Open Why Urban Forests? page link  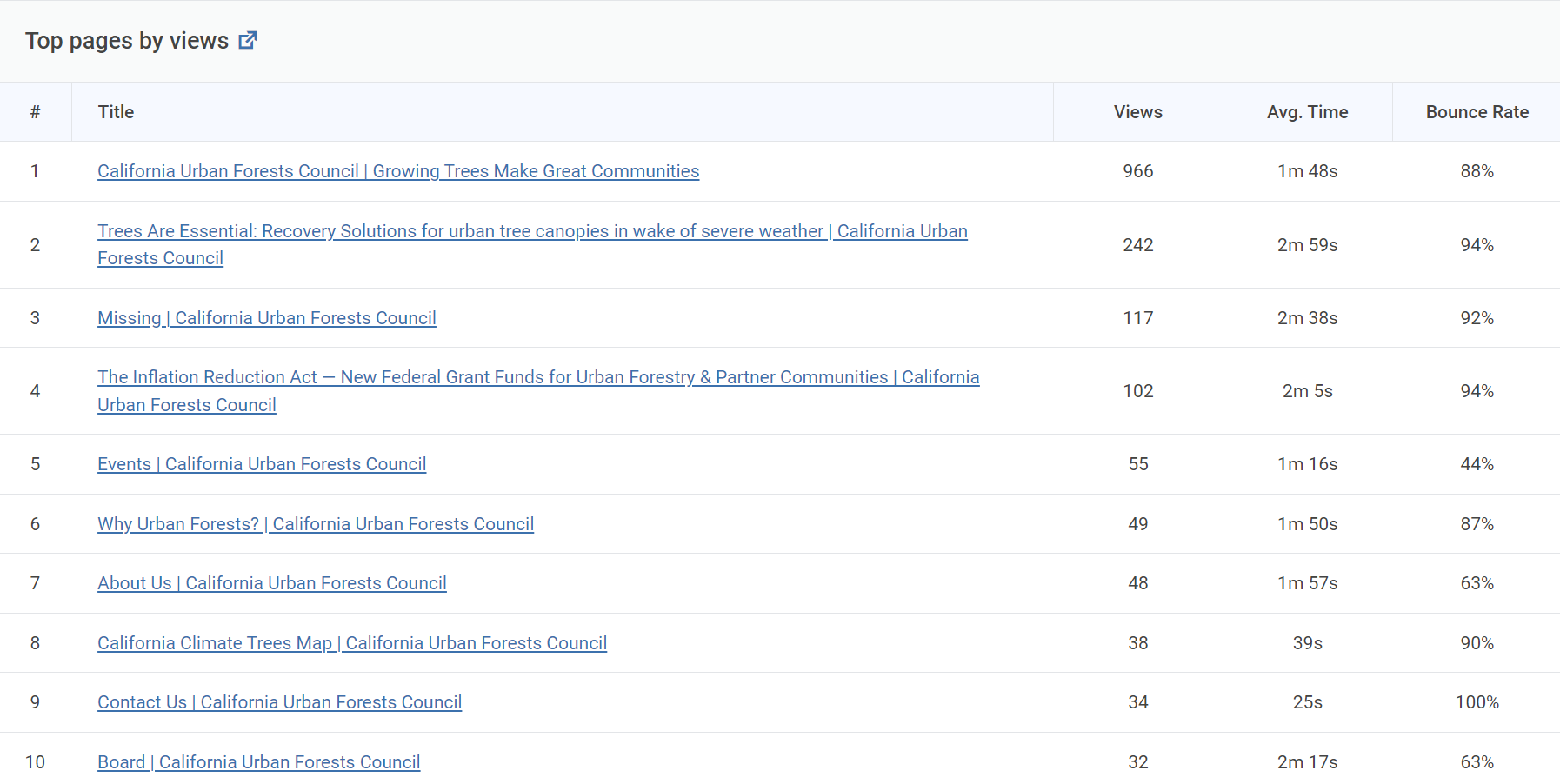[316, 524]
